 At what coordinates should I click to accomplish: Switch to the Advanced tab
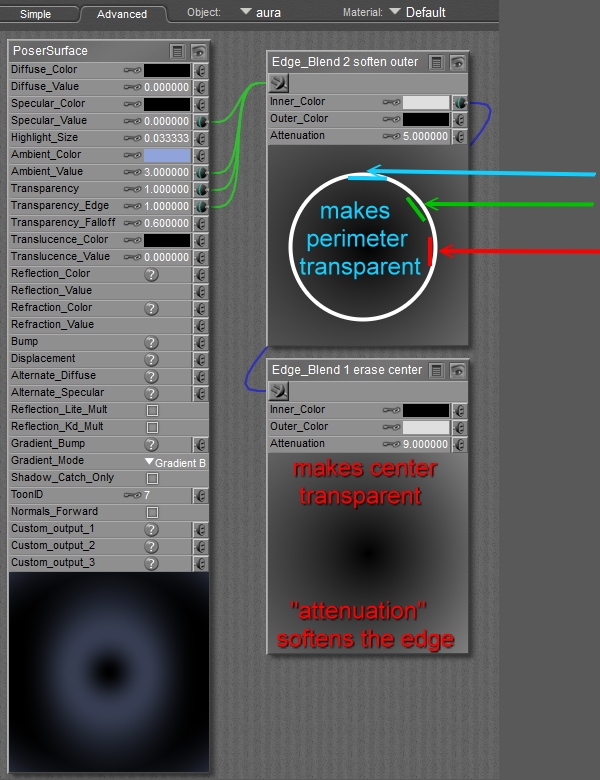(122, 14)
